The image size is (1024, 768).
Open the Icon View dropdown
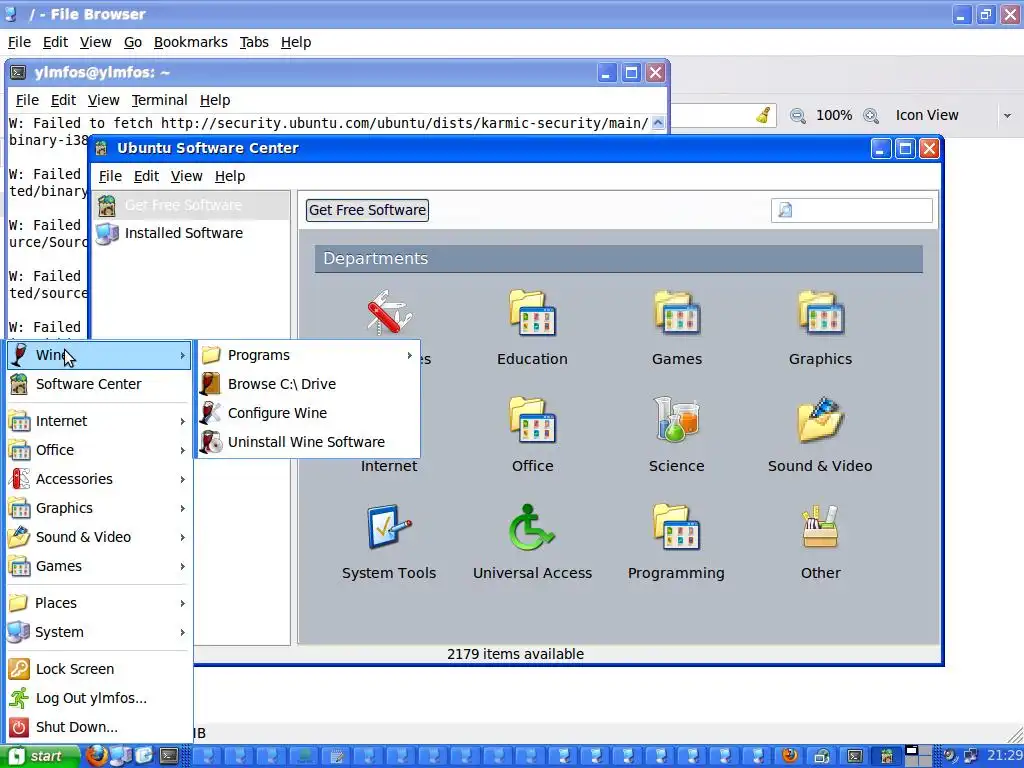(951, 116)
